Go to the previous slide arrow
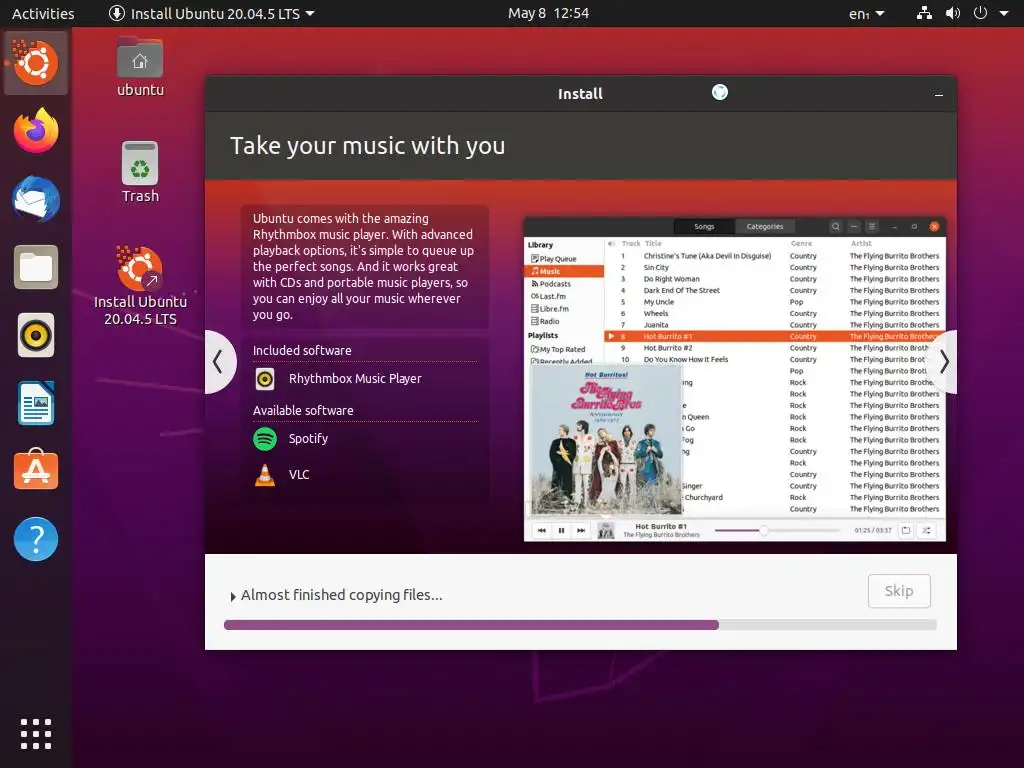Image resolution: width=1024 pixels, height=768 pixels. click(x=219, y=362)
